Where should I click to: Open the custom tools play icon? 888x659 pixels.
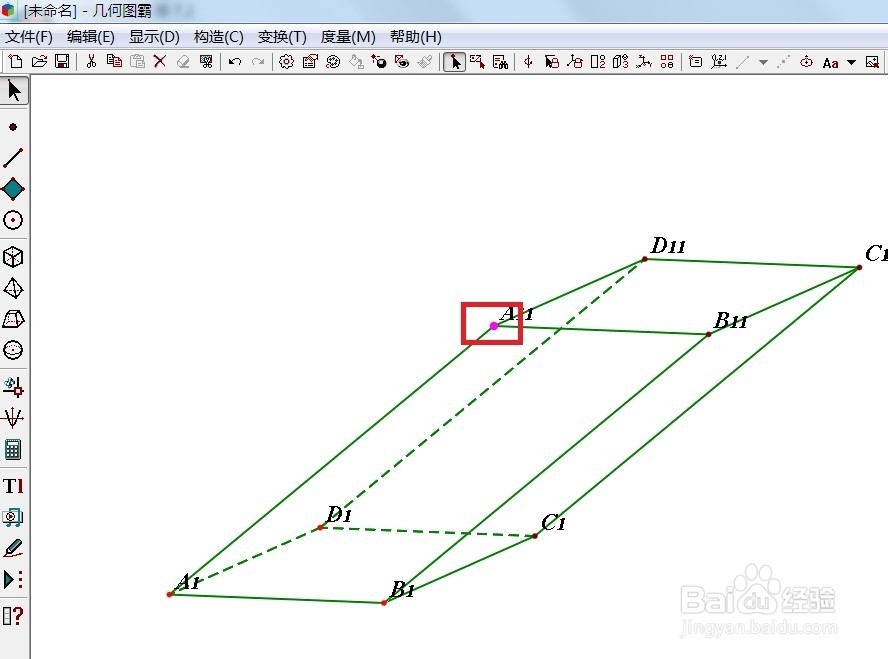13,579
